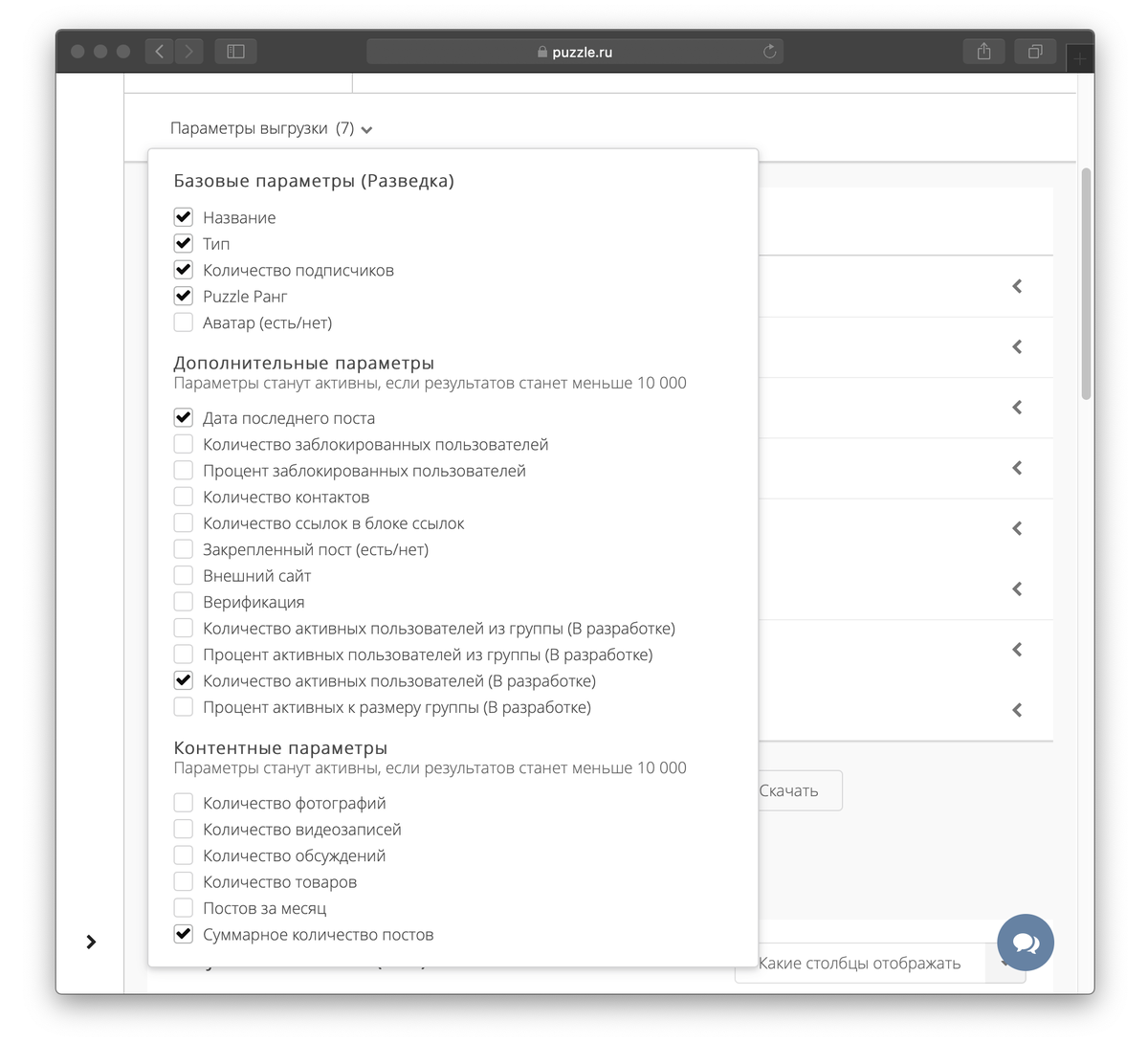The height and width of the screenshot is (1043, 1148).
Task: Click the page vertical scrollbar
Action: (x=1086, y=283)
